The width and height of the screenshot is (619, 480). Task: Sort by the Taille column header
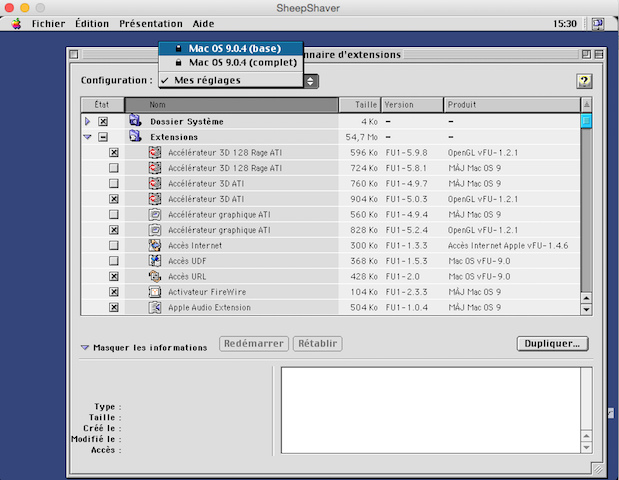(x=360, y=105)
